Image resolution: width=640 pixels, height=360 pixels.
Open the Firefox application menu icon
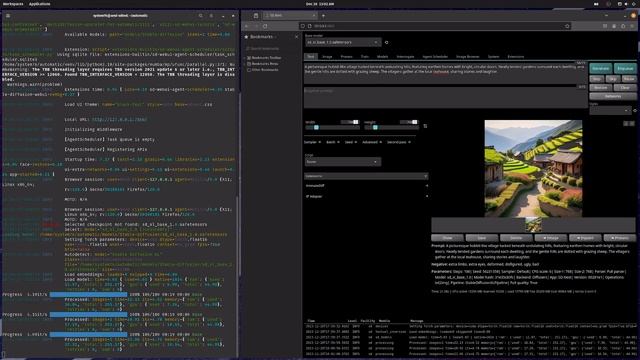tap(632, 26)
